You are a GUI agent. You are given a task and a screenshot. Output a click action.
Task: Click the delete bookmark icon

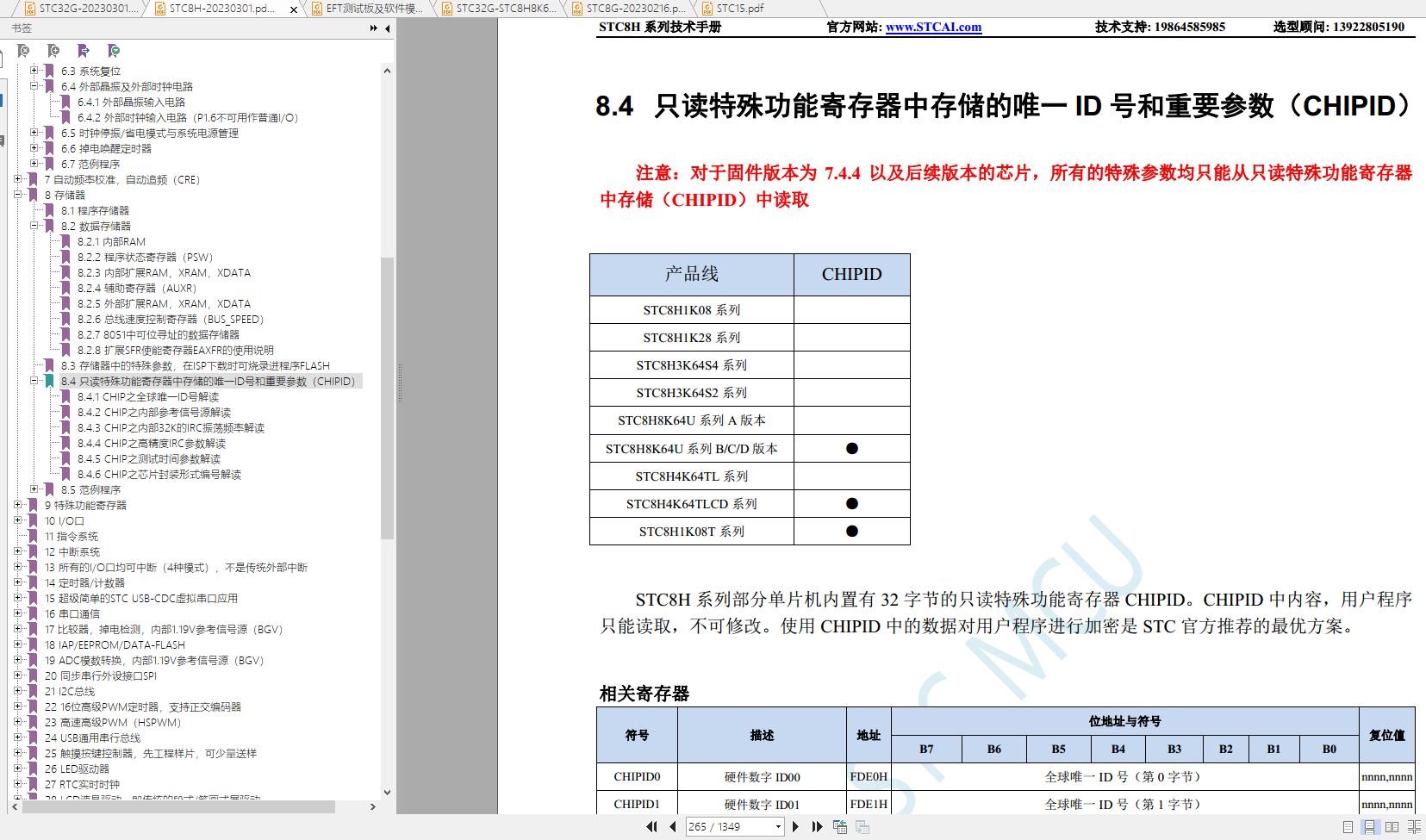(23, 51)
